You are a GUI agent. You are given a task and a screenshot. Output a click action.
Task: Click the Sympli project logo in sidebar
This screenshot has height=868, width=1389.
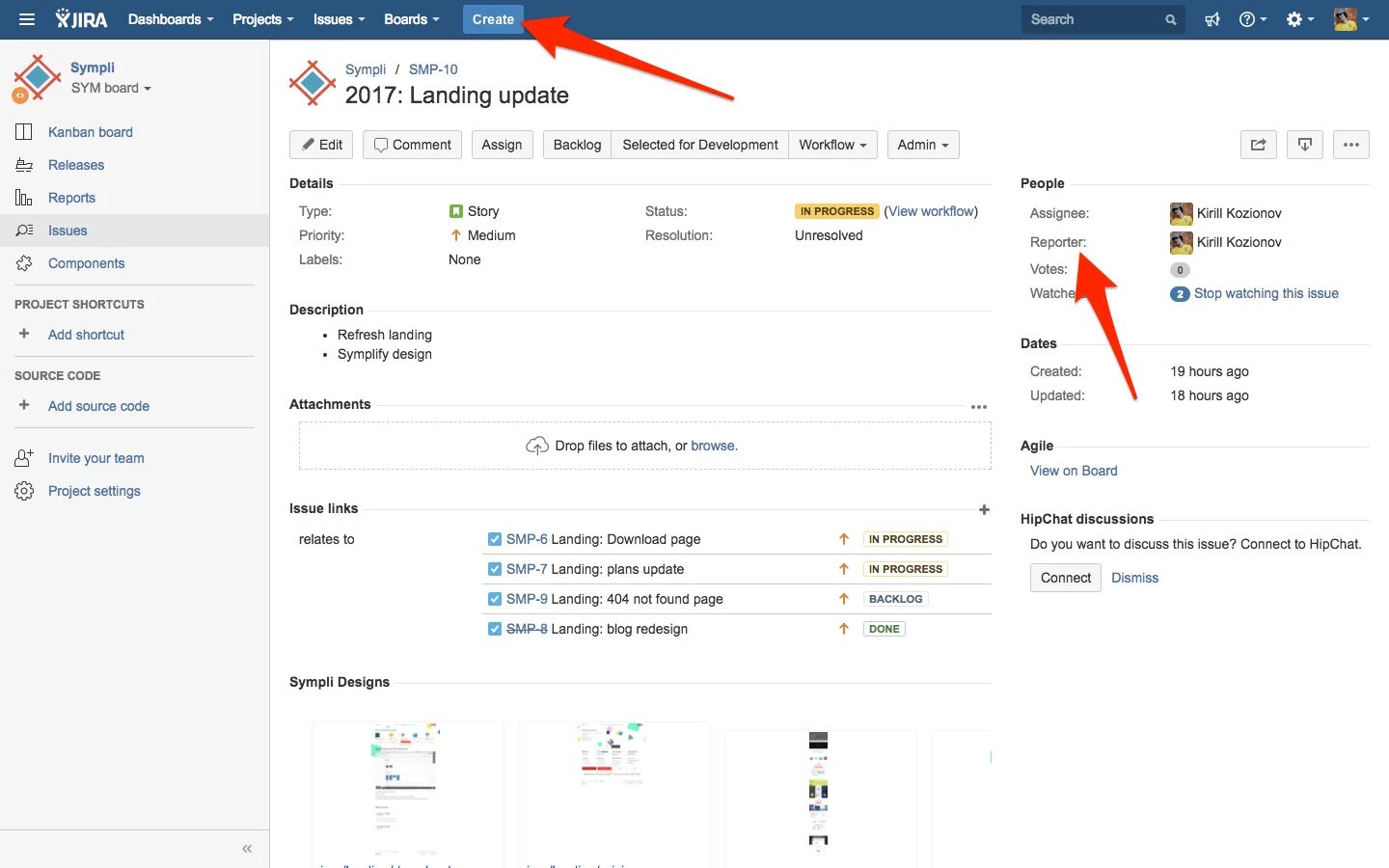click(x=37, y=79)
